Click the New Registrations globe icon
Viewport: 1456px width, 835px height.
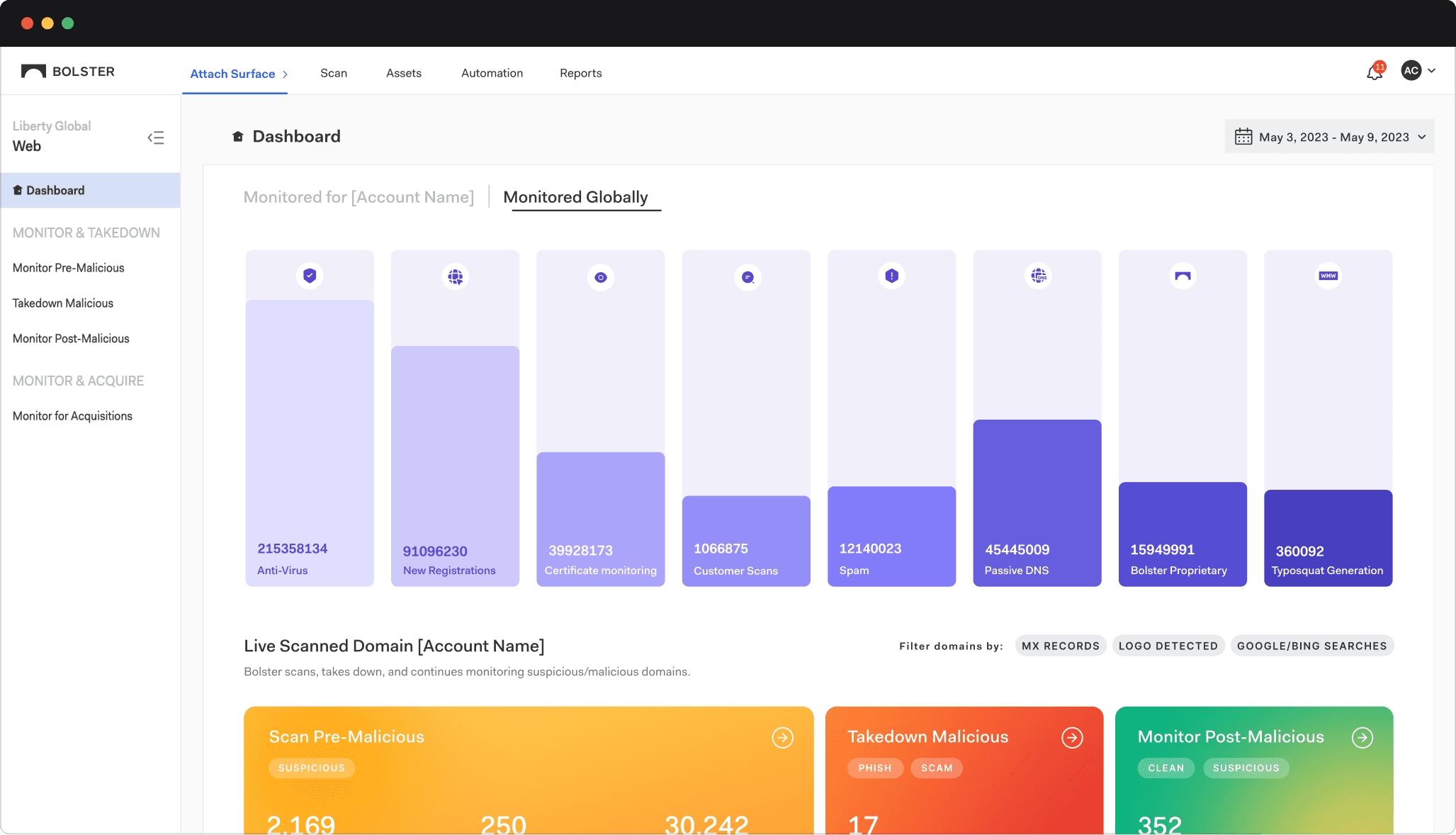pos(456,276)
